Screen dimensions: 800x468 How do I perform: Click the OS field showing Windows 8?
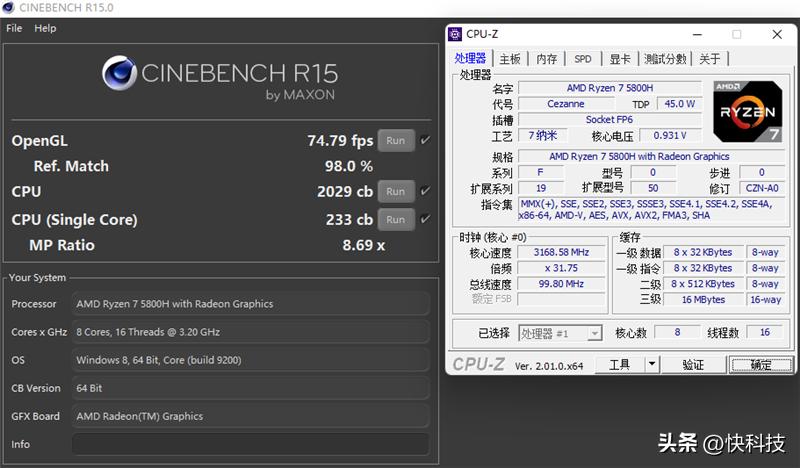[250, 360]
